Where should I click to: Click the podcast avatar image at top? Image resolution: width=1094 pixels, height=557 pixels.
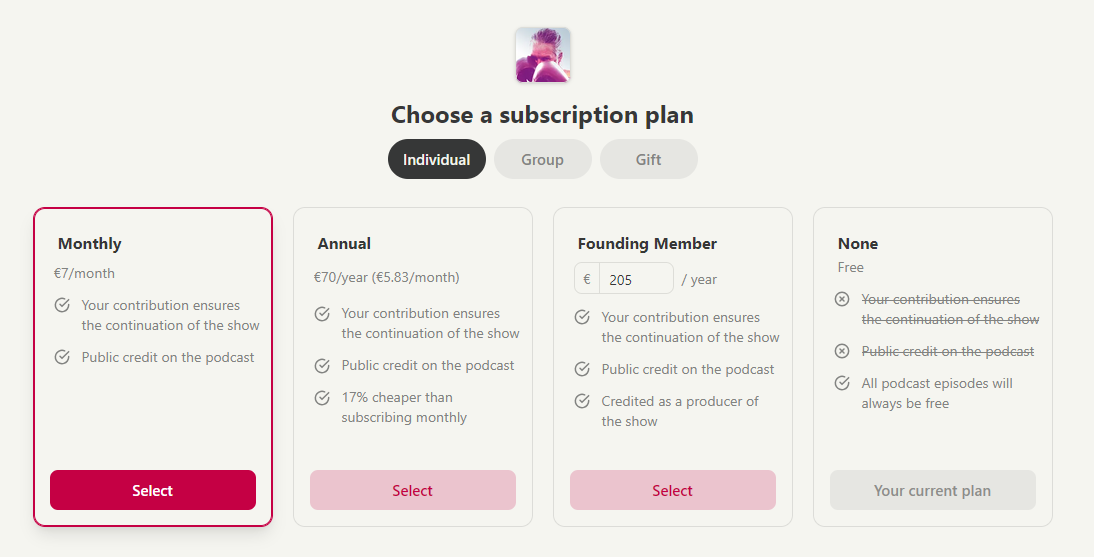tap(543, 55)
